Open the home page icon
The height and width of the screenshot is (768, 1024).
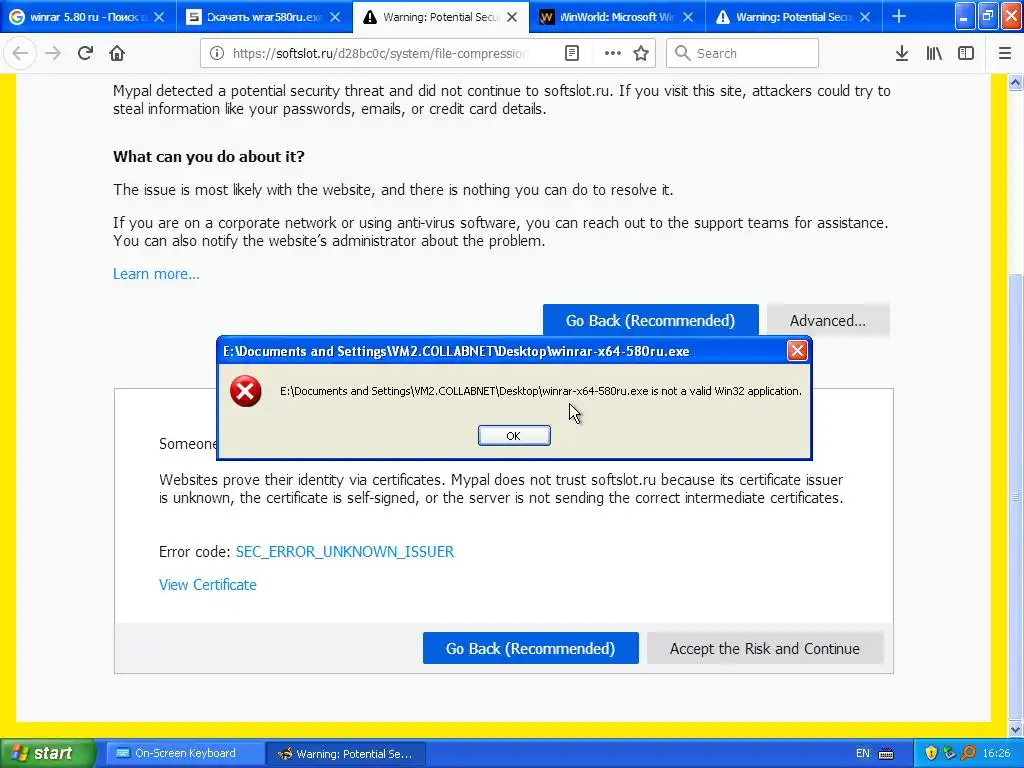pyautogui.click(x=117, y=54)
